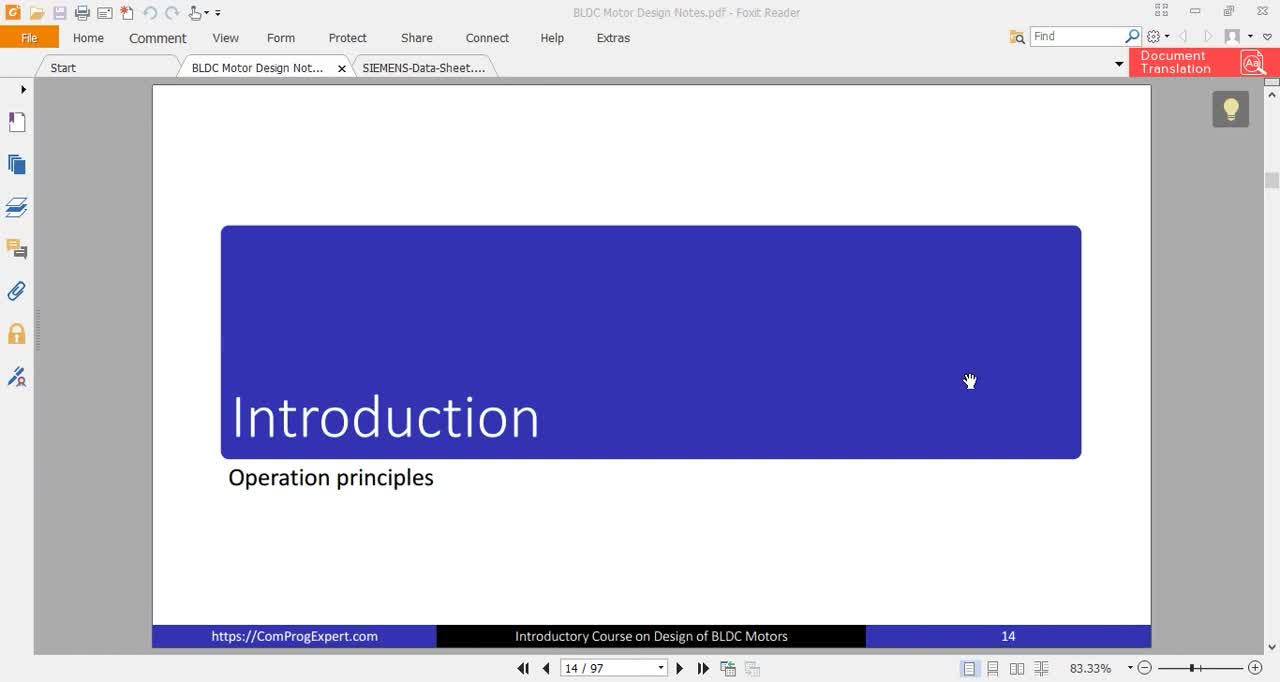Select the View ribbon tab

coord(226,38)
